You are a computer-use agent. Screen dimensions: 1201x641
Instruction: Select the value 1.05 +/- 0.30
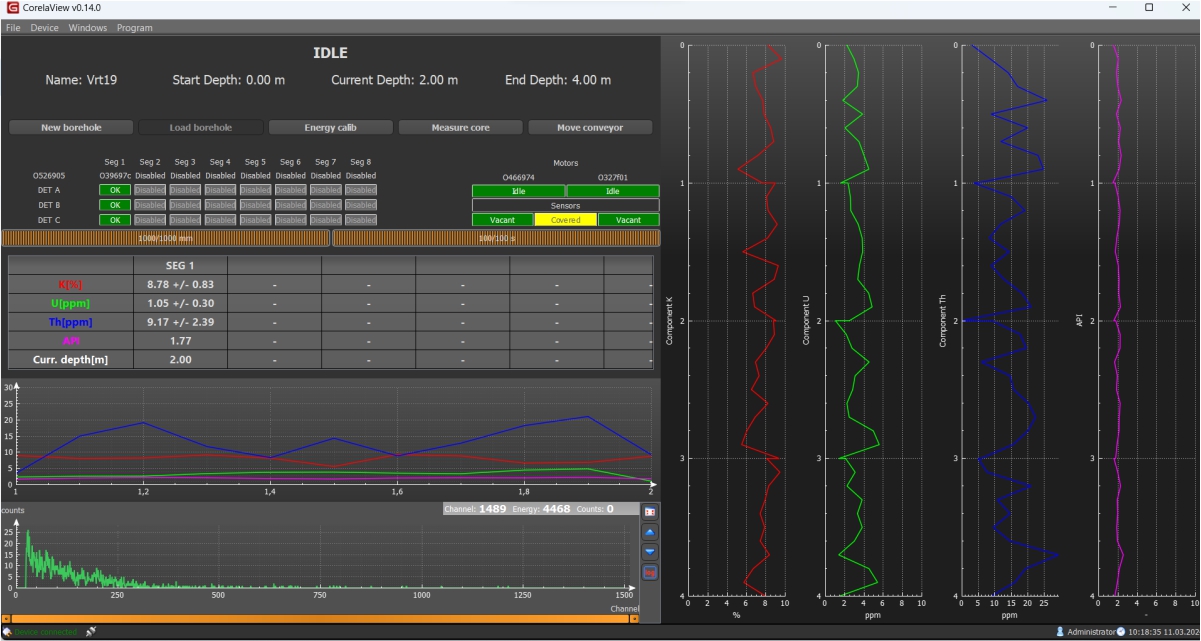click(x=180, y=303)
